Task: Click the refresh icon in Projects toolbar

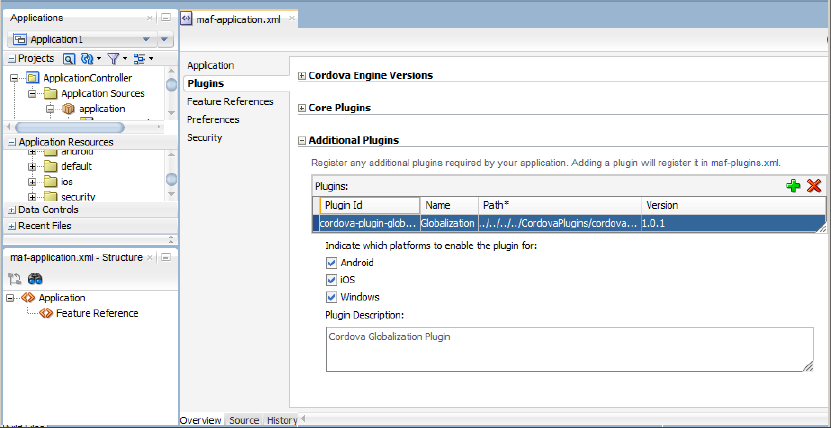Action: (x=87, y=59)
